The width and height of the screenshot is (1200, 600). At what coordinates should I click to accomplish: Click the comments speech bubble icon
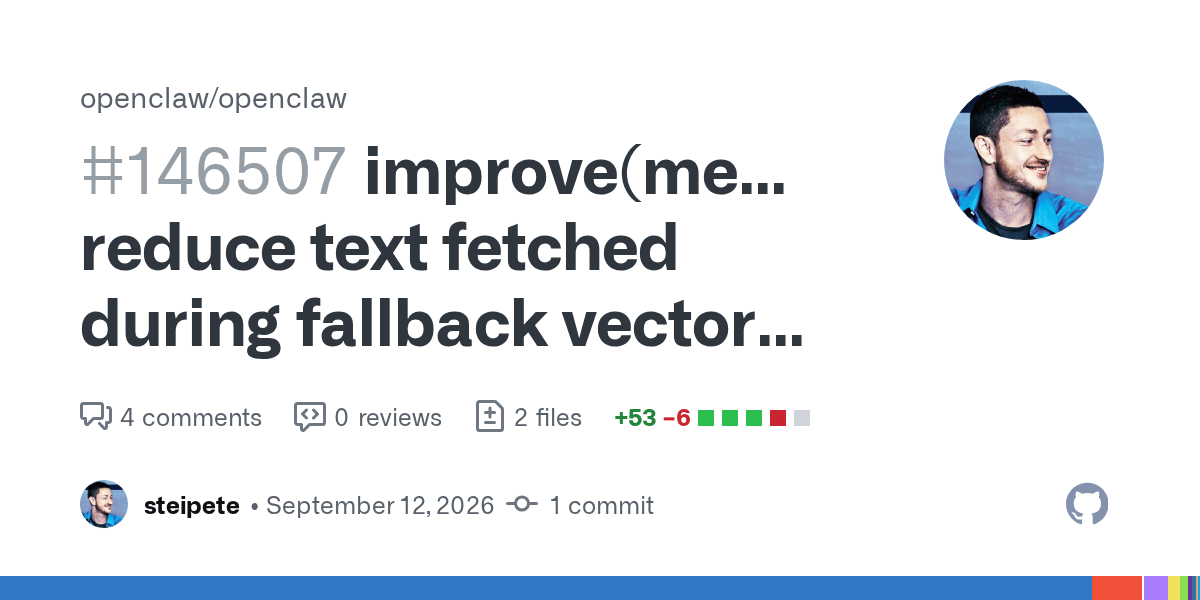95,416
